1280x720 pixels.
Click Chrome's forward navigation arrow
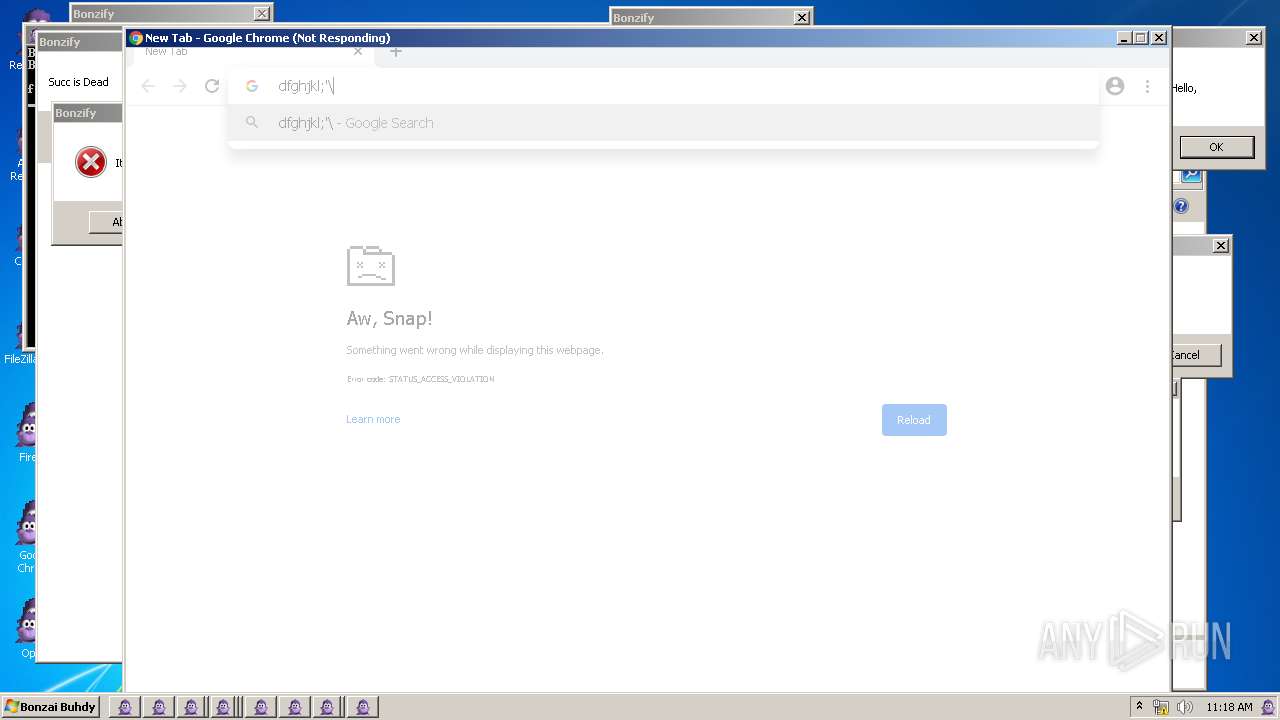point(180,86)
